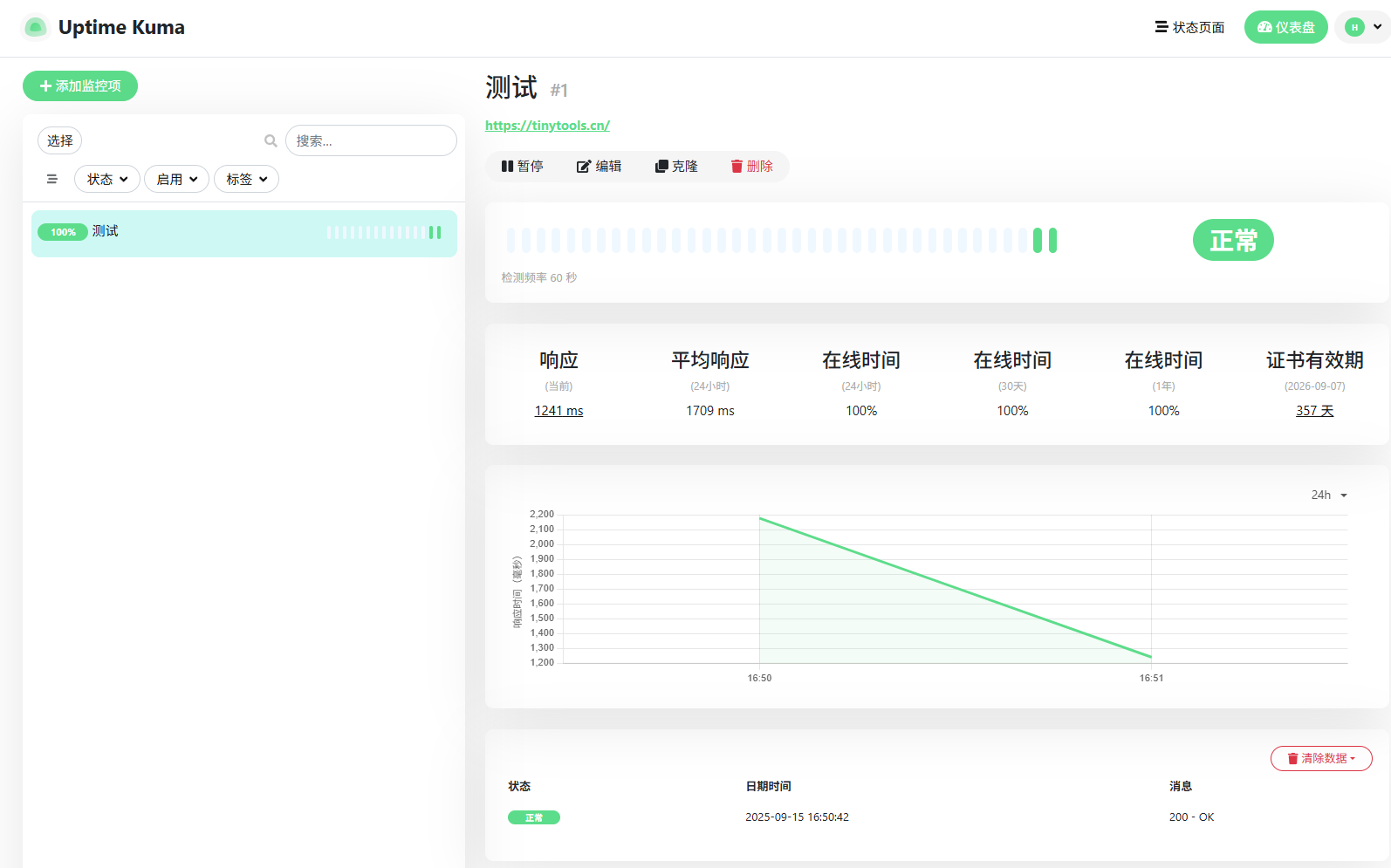Click the latest green heartbeat bar
This screenshot has height=868, width=1391.
click(x=1053, y=240)
